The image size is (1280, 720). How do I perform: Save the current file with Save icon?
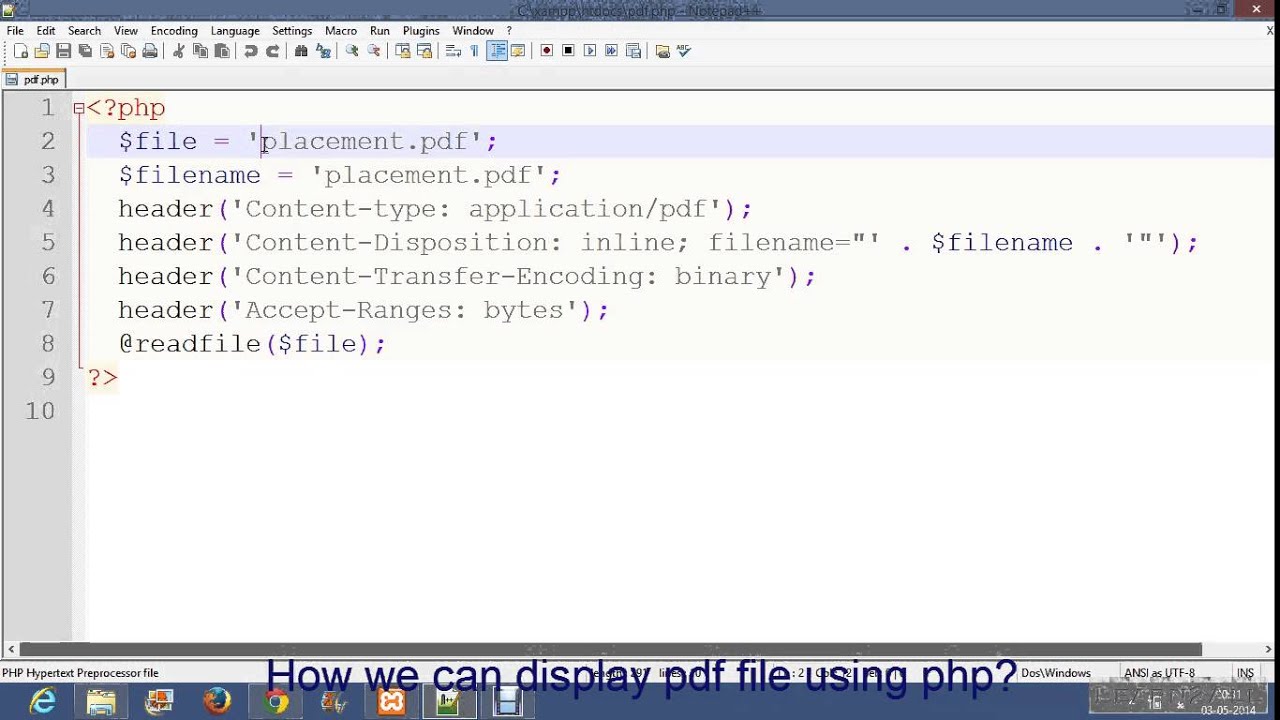63,51
